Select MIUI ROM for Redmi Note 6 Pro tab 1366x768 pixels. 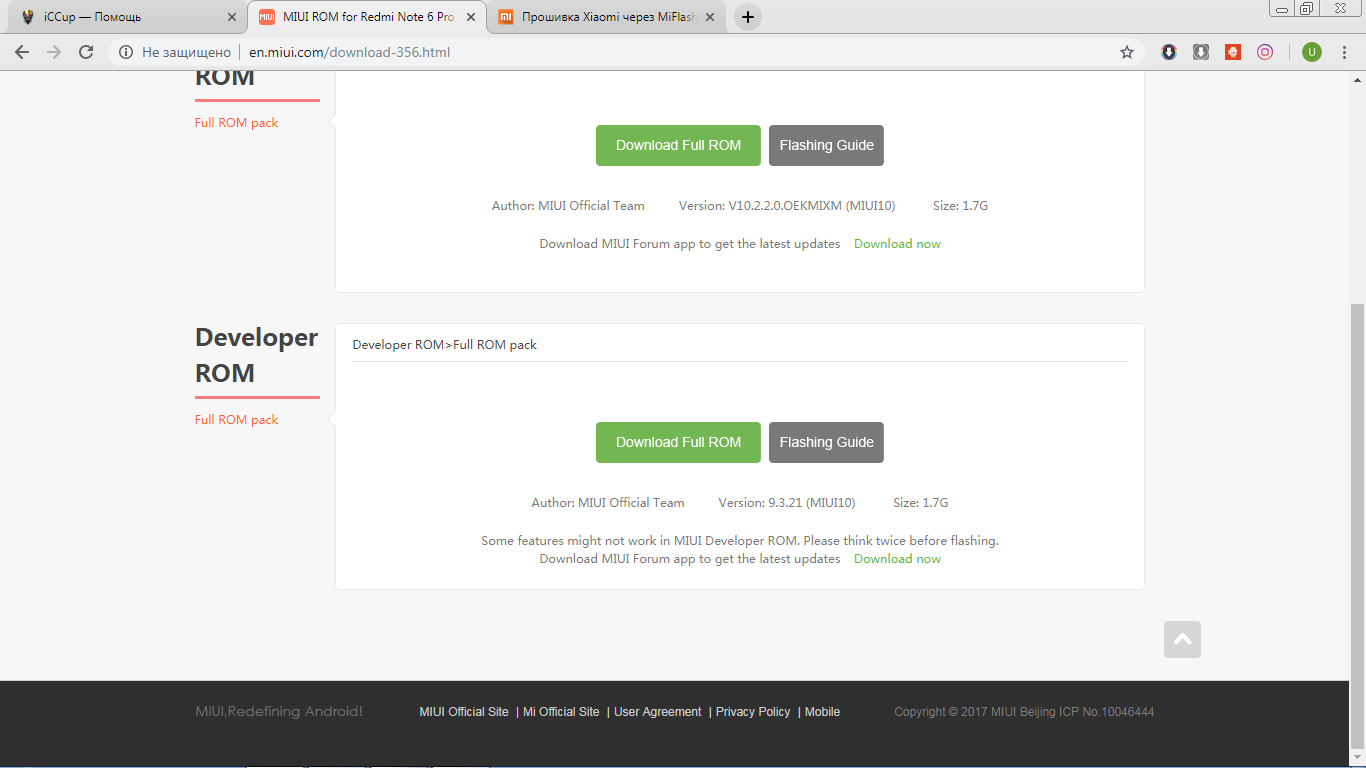click(366, 17)
